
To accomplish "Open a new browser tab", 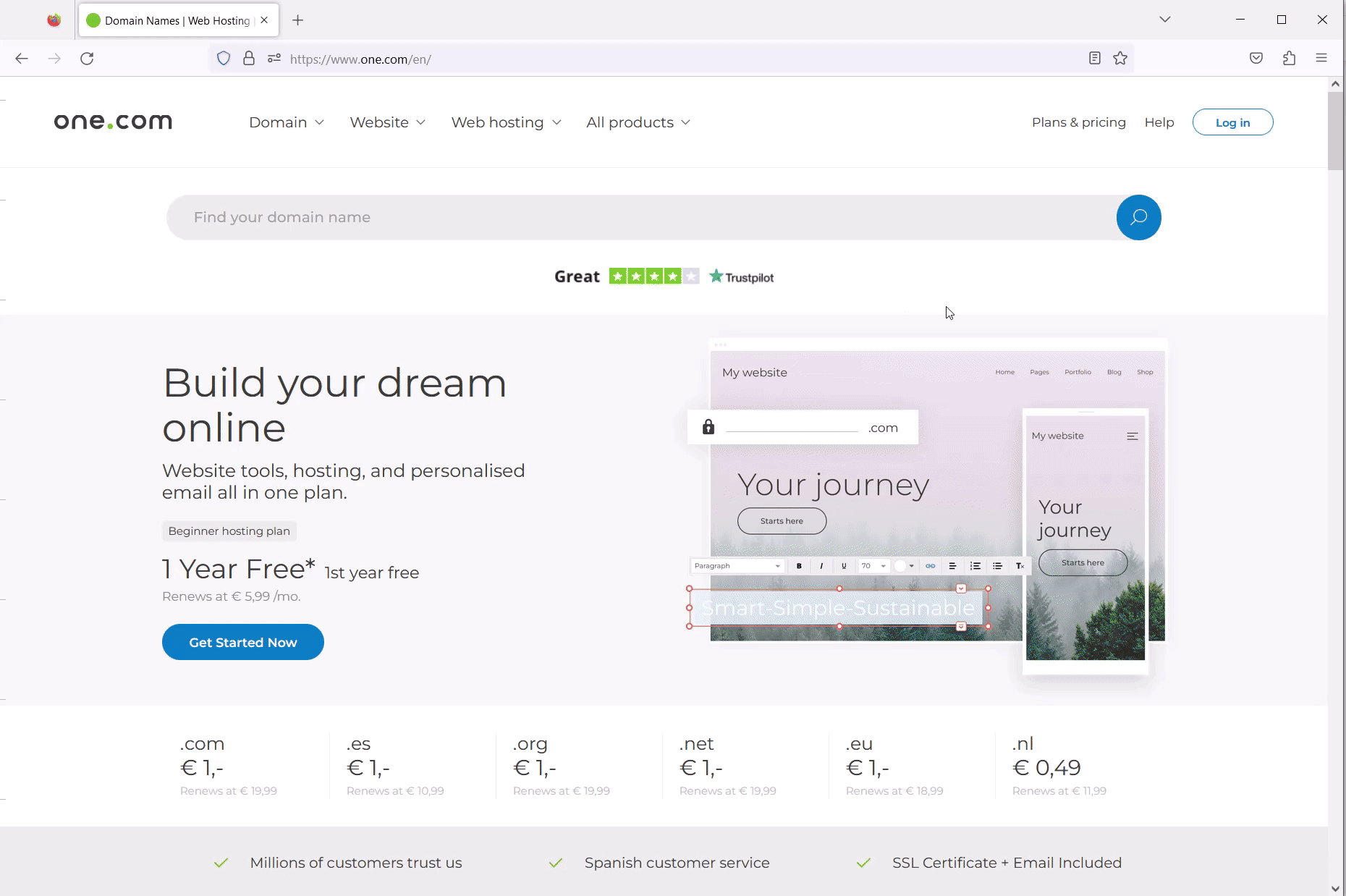I will click(297, 20).
